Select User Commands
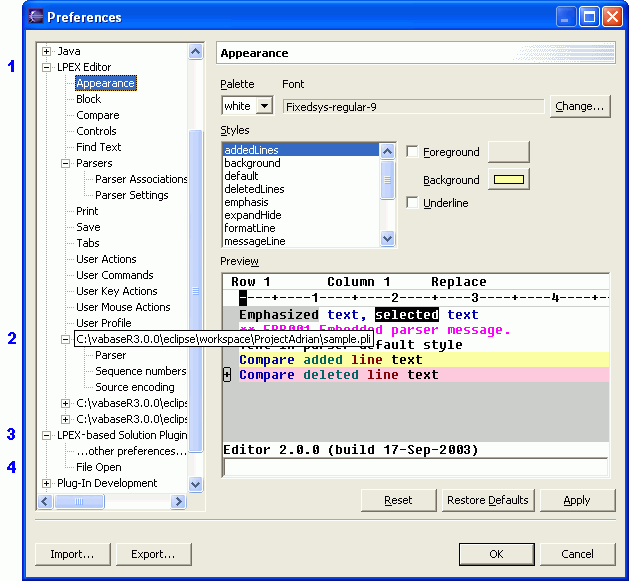This screenshot has height=581, width=629. tap(115, 275)
